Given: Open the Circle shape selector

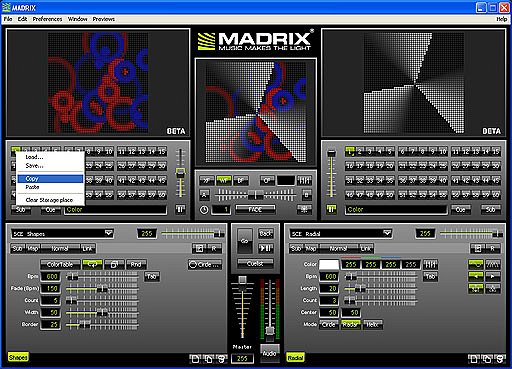Looking at the screenshot, I should 204,265.
